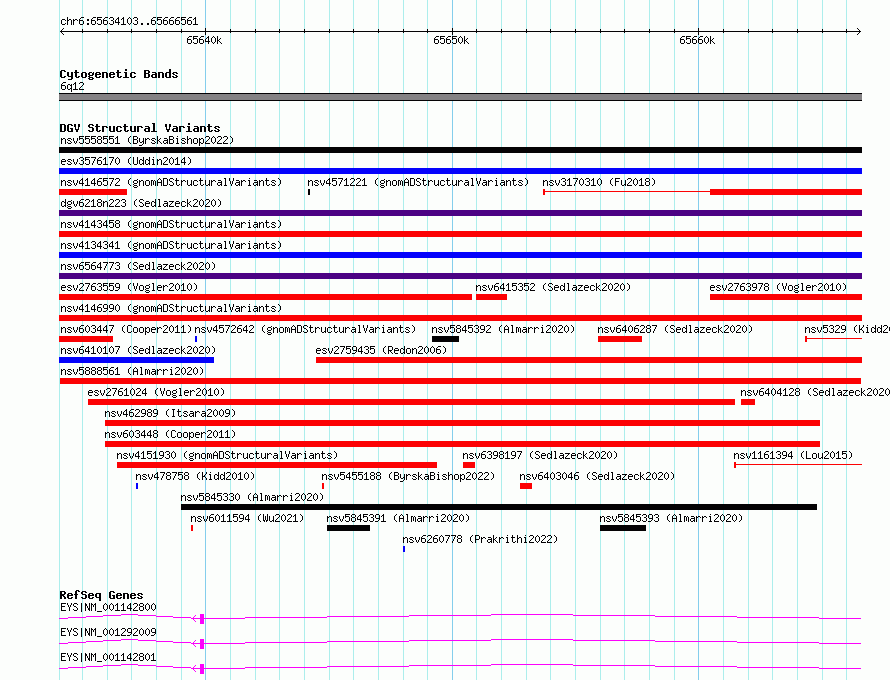
Task: Click the 65660k ruler position label
Action: pos(697,40)
